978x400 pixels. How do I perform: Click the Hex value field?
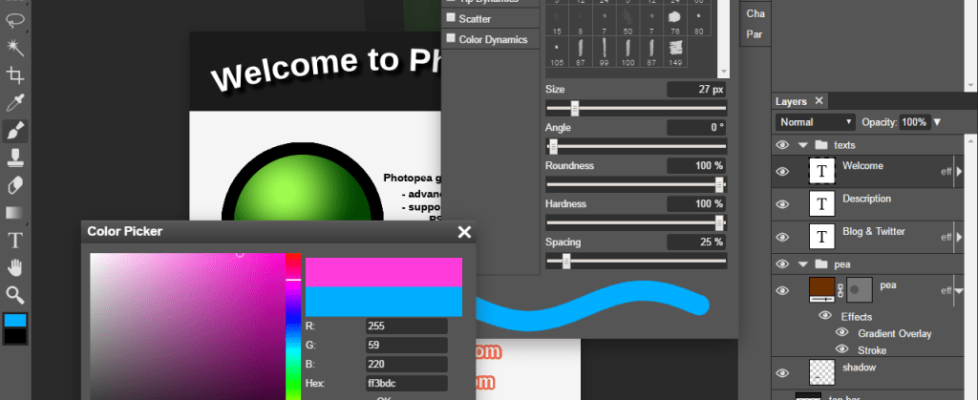407,383
